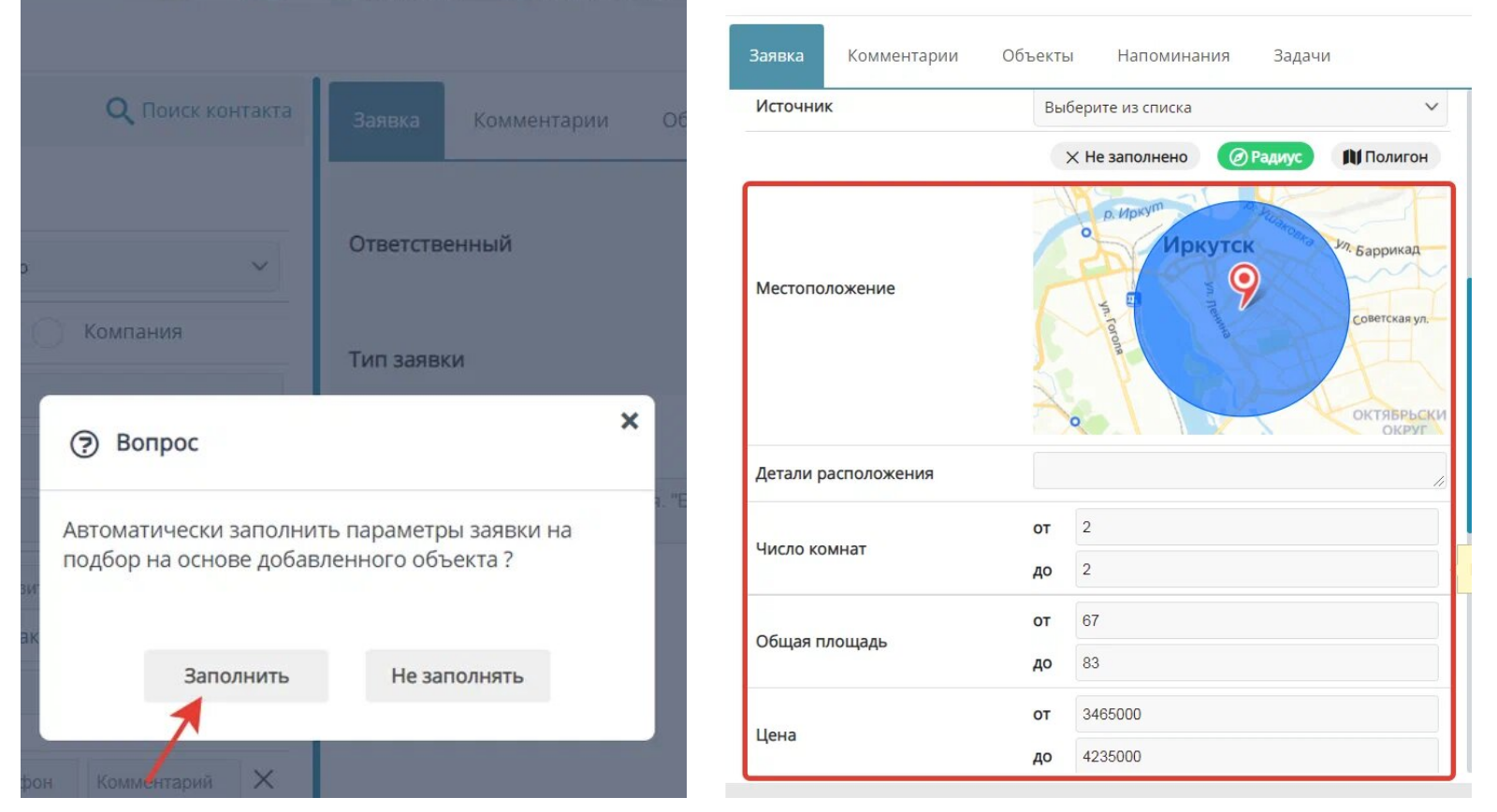1497x812 pixels.
Task: Select the Не заполнено location option
Action: [1126, 157]
